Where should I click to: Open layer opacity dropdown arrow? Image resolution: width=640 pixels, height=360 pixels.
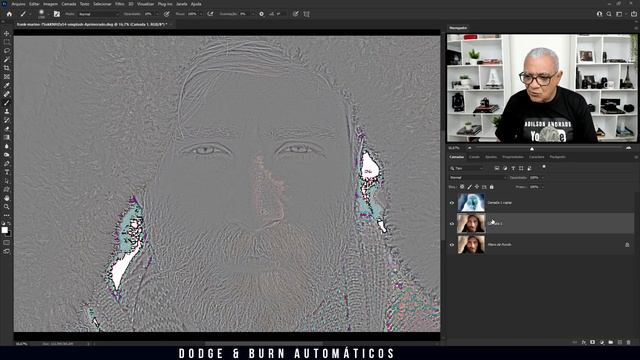(x=542, y=178)
